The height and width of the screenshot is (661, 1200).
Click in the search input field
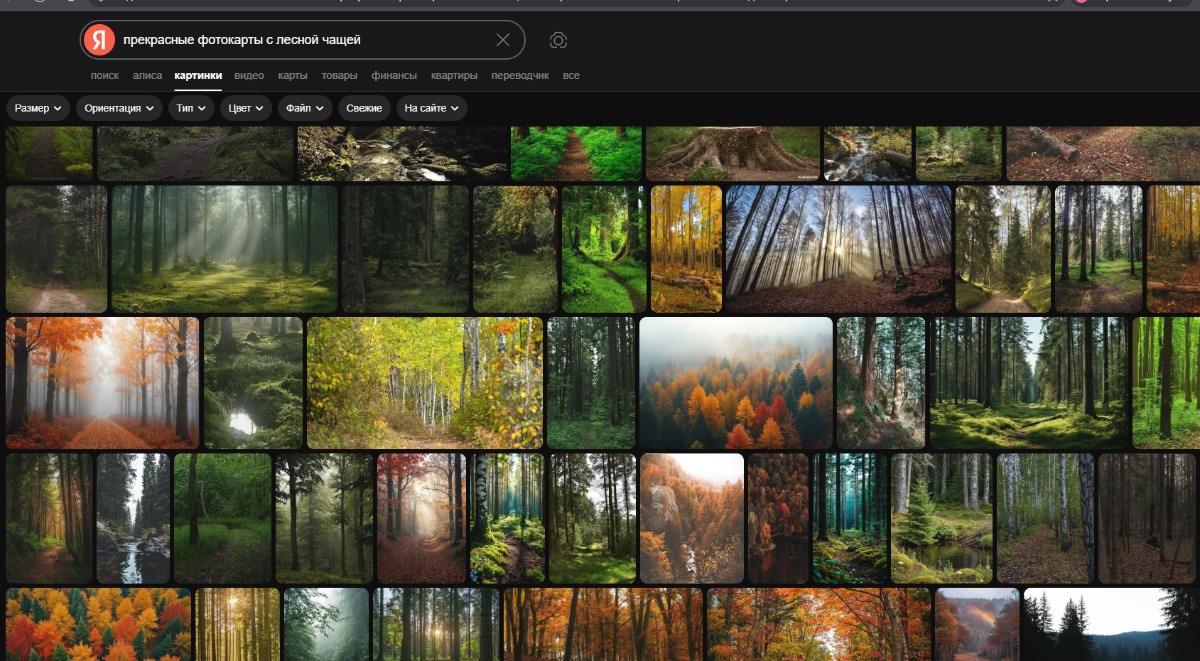point(300,40)
